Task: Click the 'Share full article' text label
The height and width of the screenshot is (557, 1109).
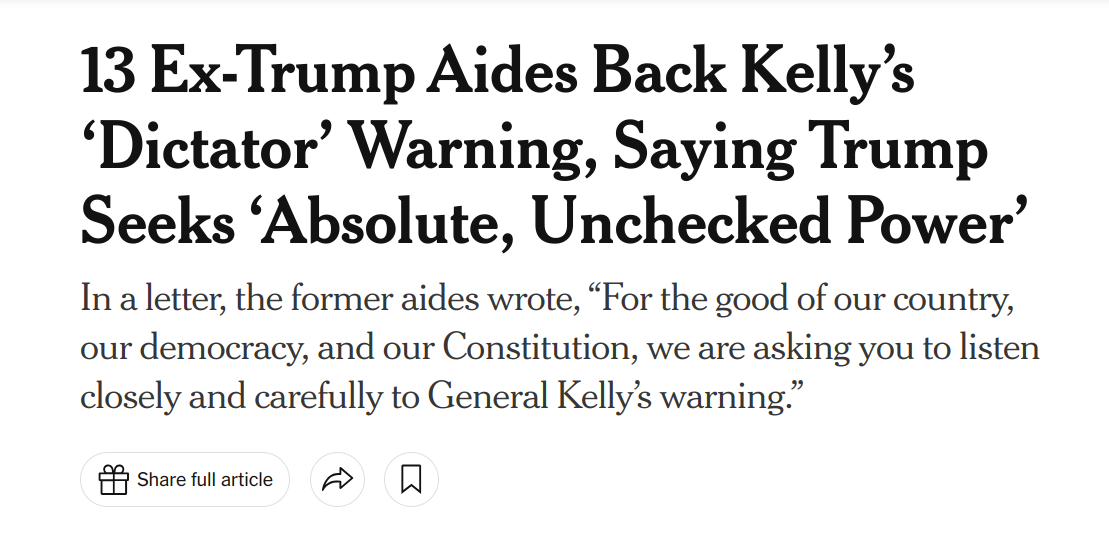Action: click(204, 480)
